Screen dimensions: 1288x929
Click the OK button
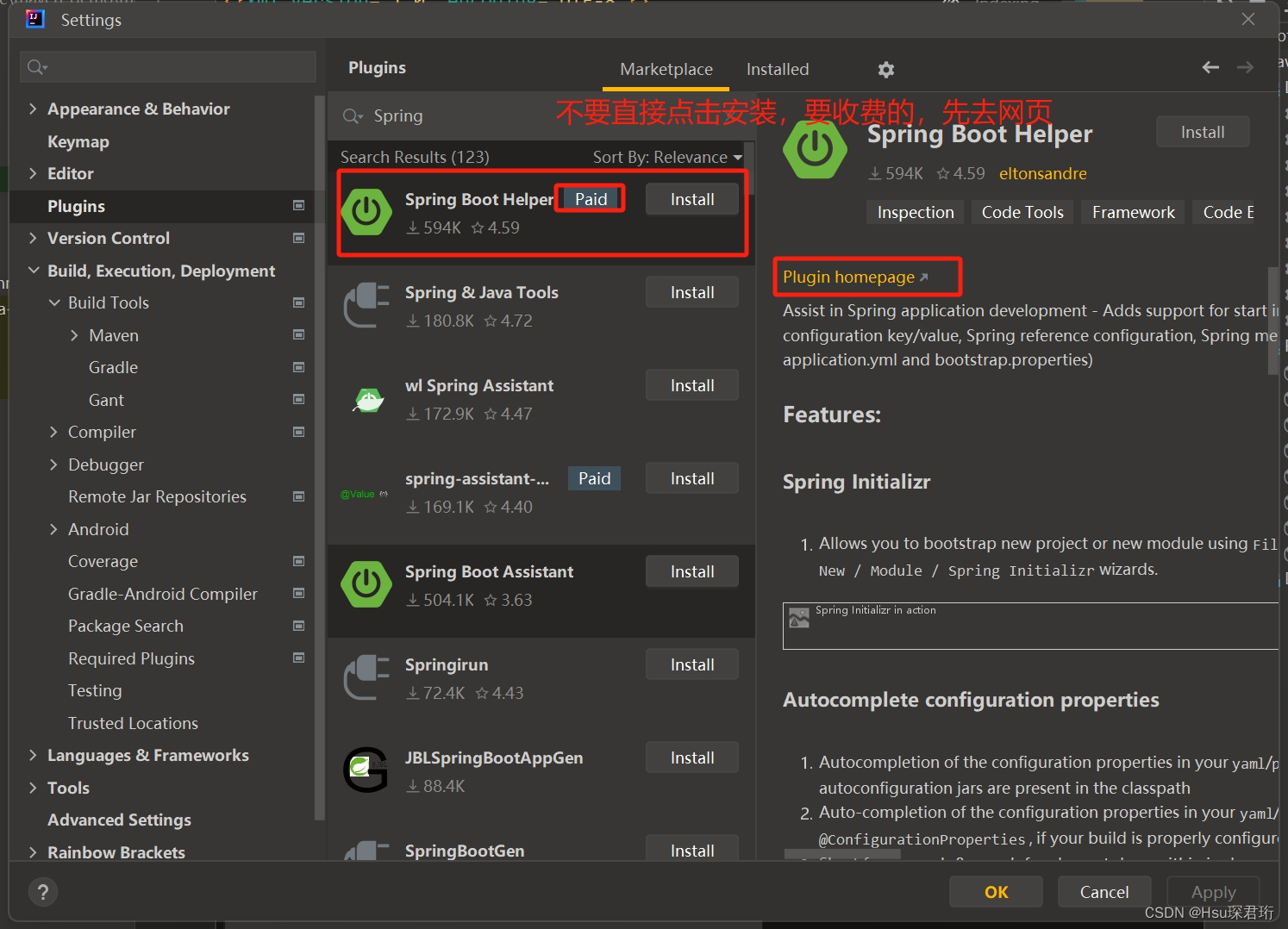(996, 892)
